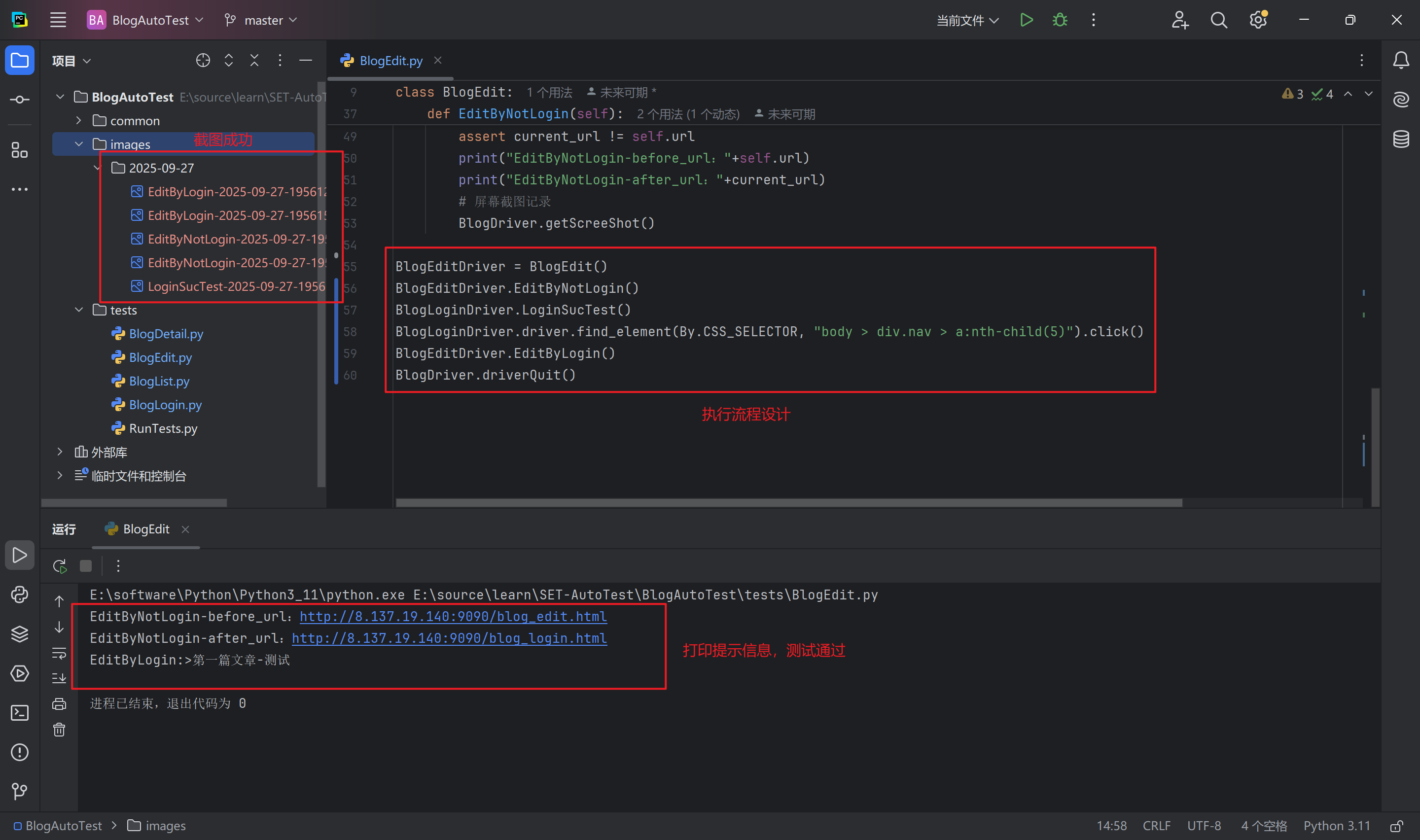Open Notifications bell

[1401, 60]
